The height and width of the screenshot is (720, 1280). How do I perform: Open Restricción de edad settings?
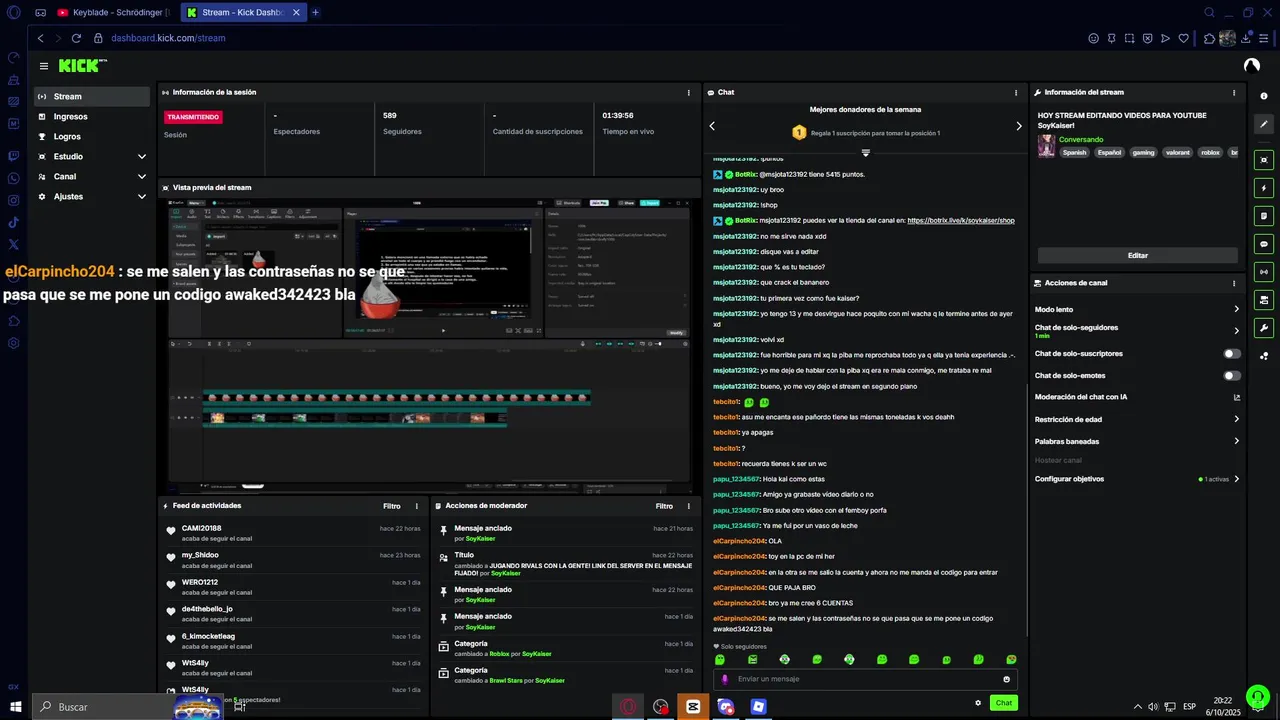pos(1137,419)
